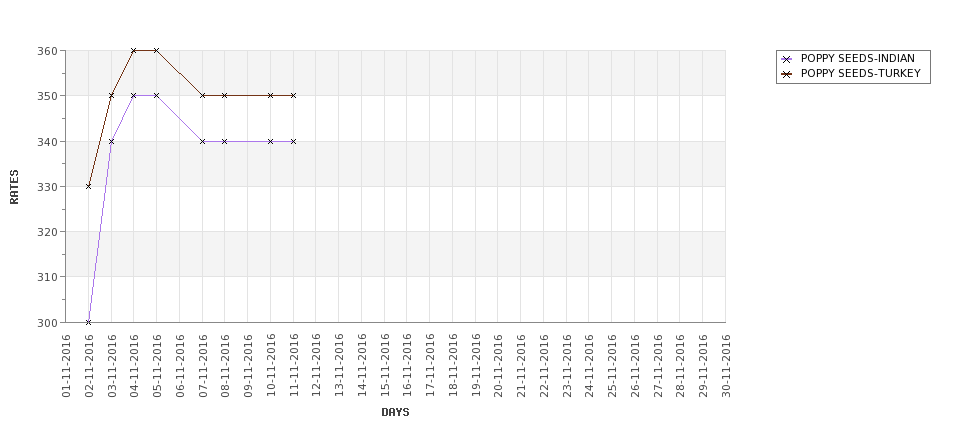Viewport: 975px width, 429px height.
Task: Select Indian data point at 340 on 11-11-2016
Action: click(x=293, y=141)
